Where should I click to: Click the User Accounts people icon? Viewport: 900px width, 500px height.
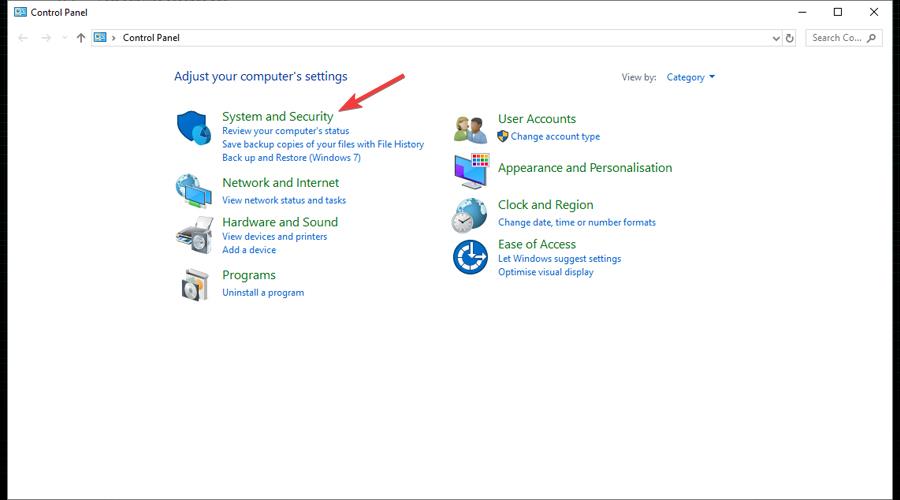coord(470,129)
